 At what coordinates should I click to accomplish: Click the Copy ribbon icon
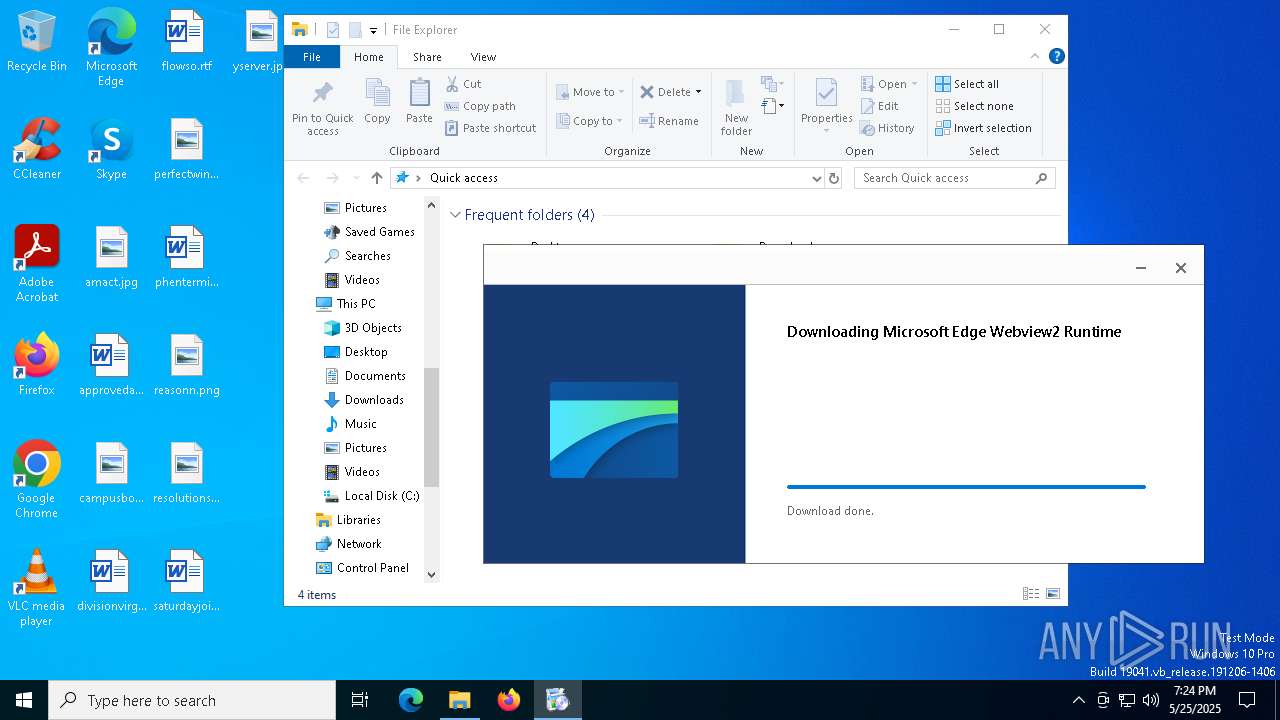[377, 102]
